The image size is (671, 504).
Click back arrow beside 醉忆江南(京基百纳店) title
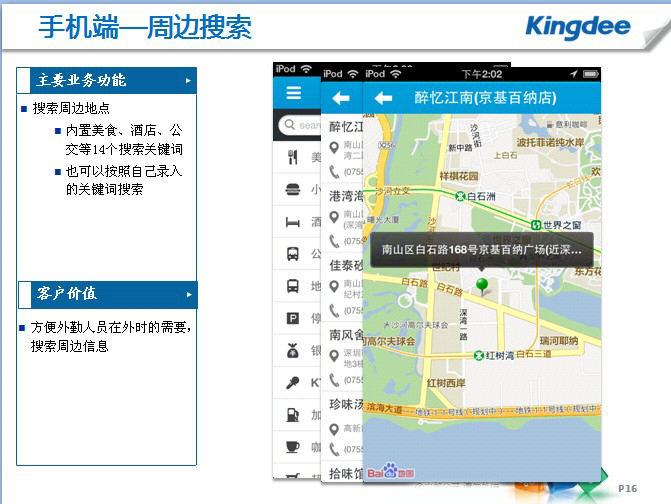pyautogui.click(x=383, y=98)
